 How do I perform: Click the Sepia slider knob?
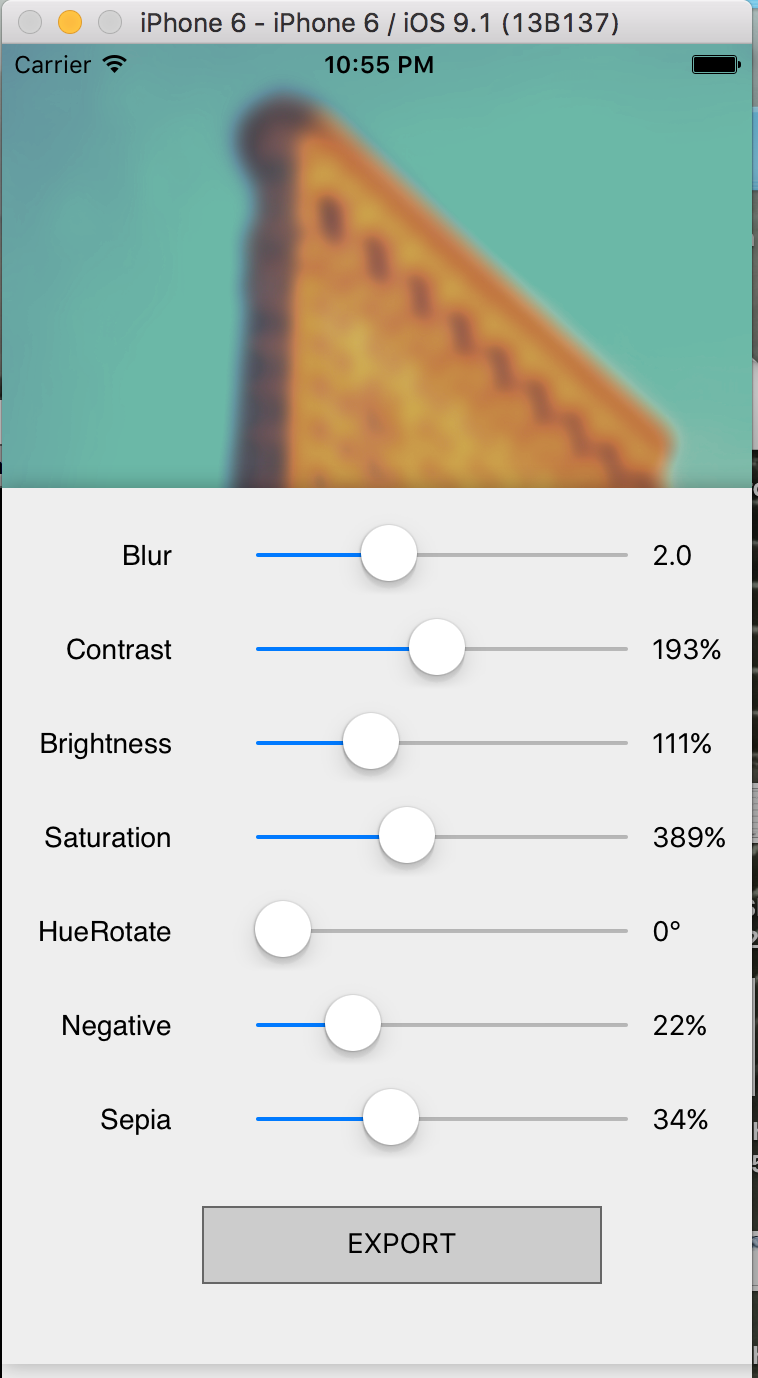[390, 1118]
